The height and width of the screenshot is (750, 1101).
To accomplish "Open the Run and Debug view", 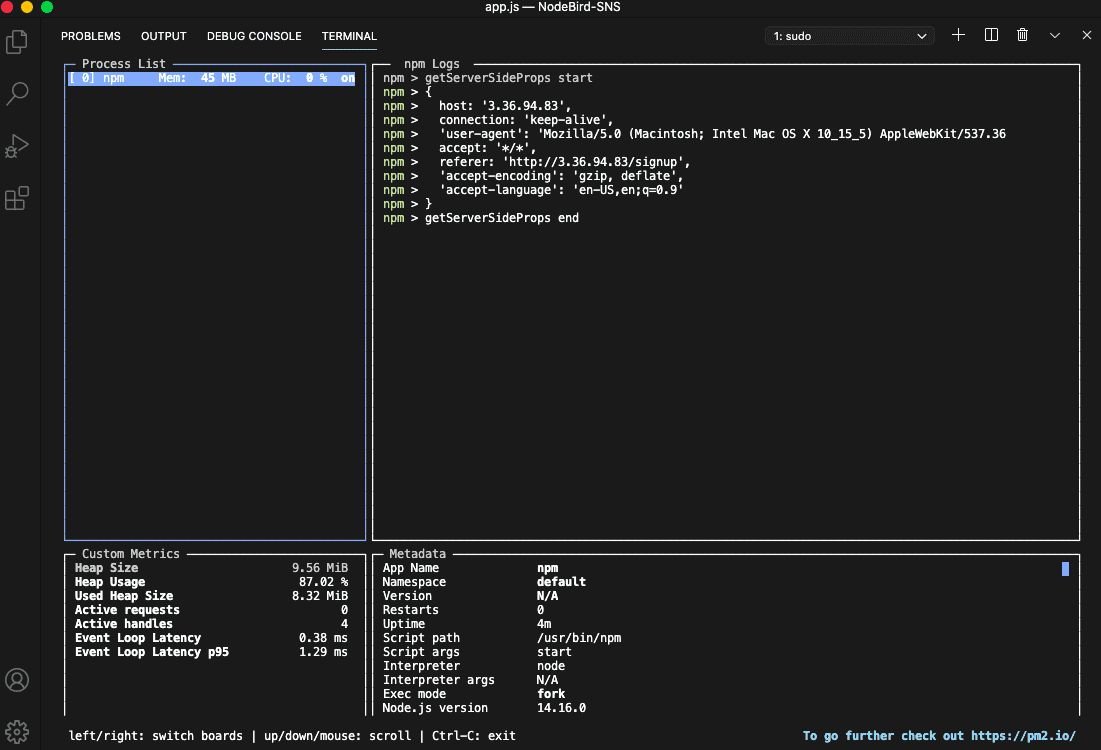I will pos(17,146).
